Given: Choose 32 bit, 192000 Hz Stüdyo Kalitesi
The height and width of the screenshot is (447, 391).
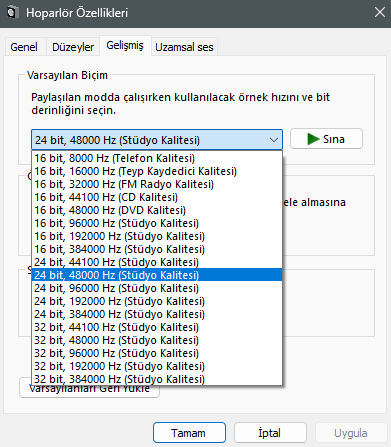Looking at the screenshot, I should click(x=157, y=366).
